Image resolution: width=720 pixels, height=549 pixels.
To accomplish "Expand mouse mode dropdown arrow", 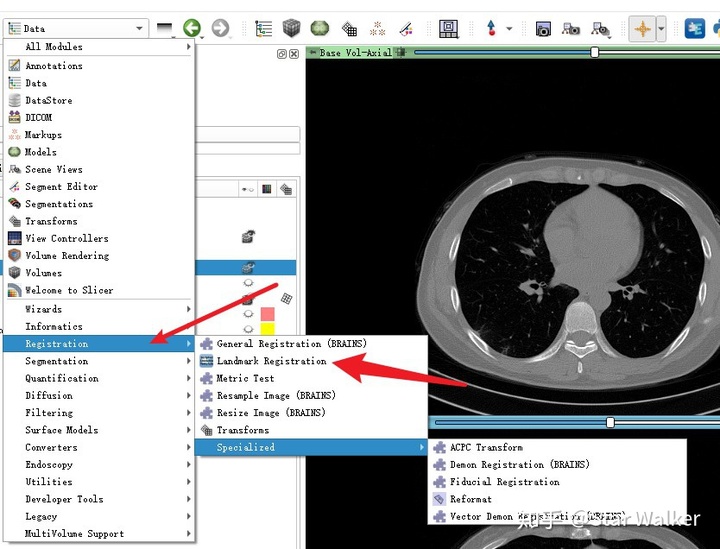I will [x=509, y=28].
